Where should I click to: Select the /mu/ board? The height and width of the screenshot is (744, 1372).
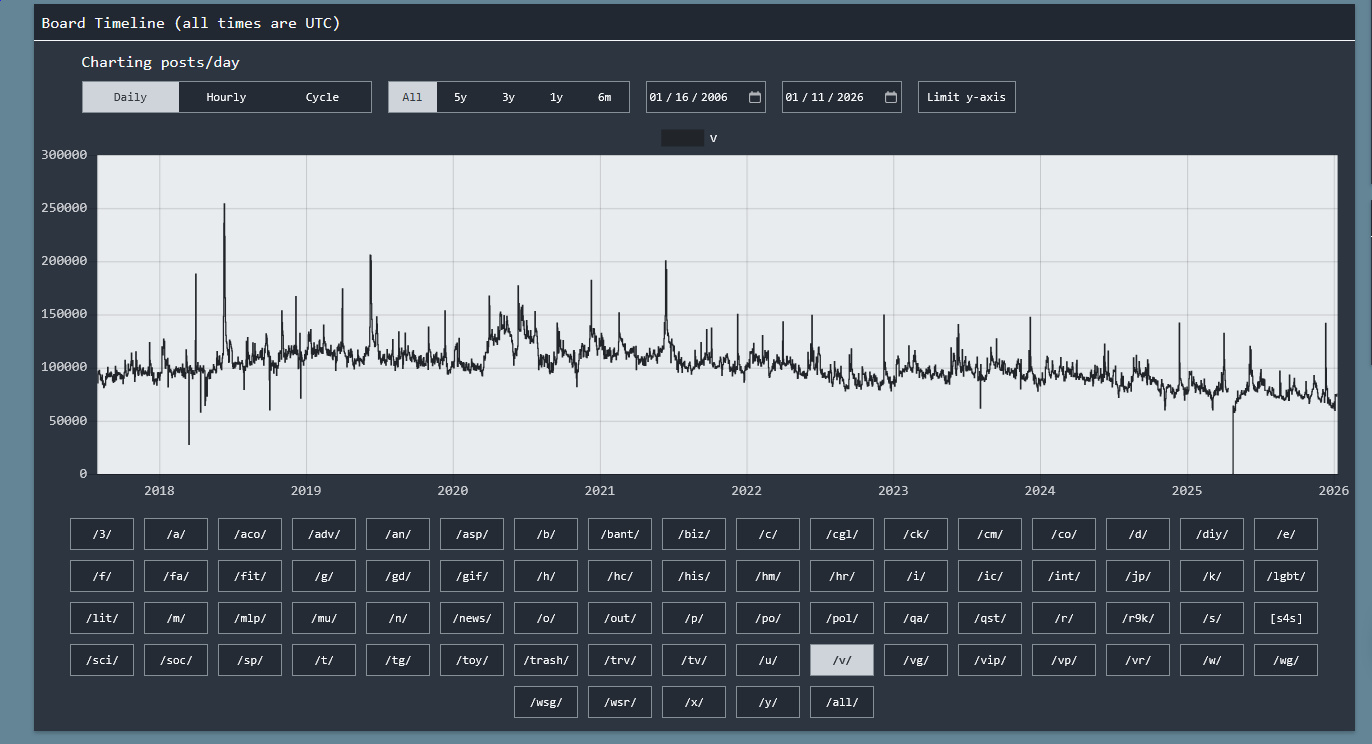[324, 618]
